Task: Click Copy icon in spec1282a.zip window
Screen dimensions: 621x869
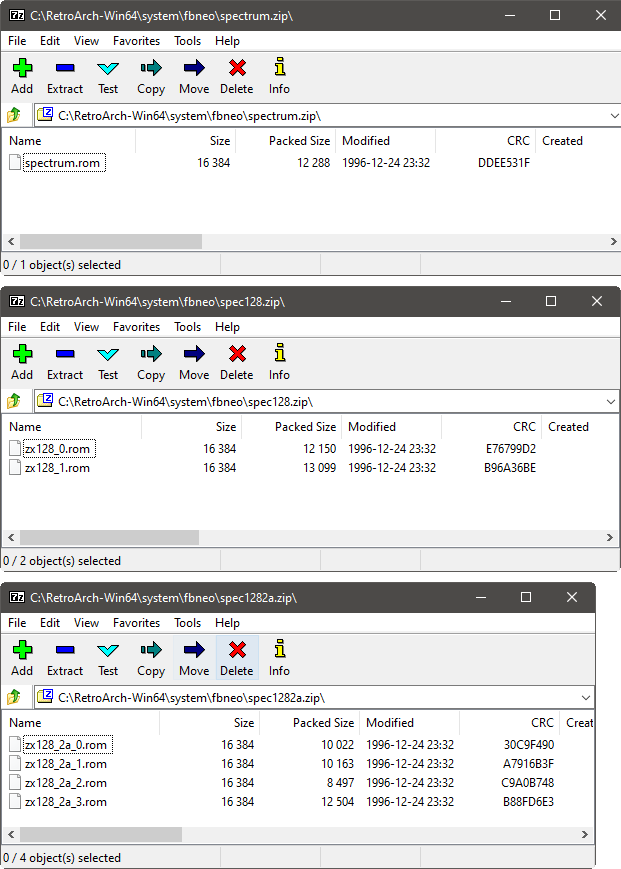Action: tap(151, 650)
